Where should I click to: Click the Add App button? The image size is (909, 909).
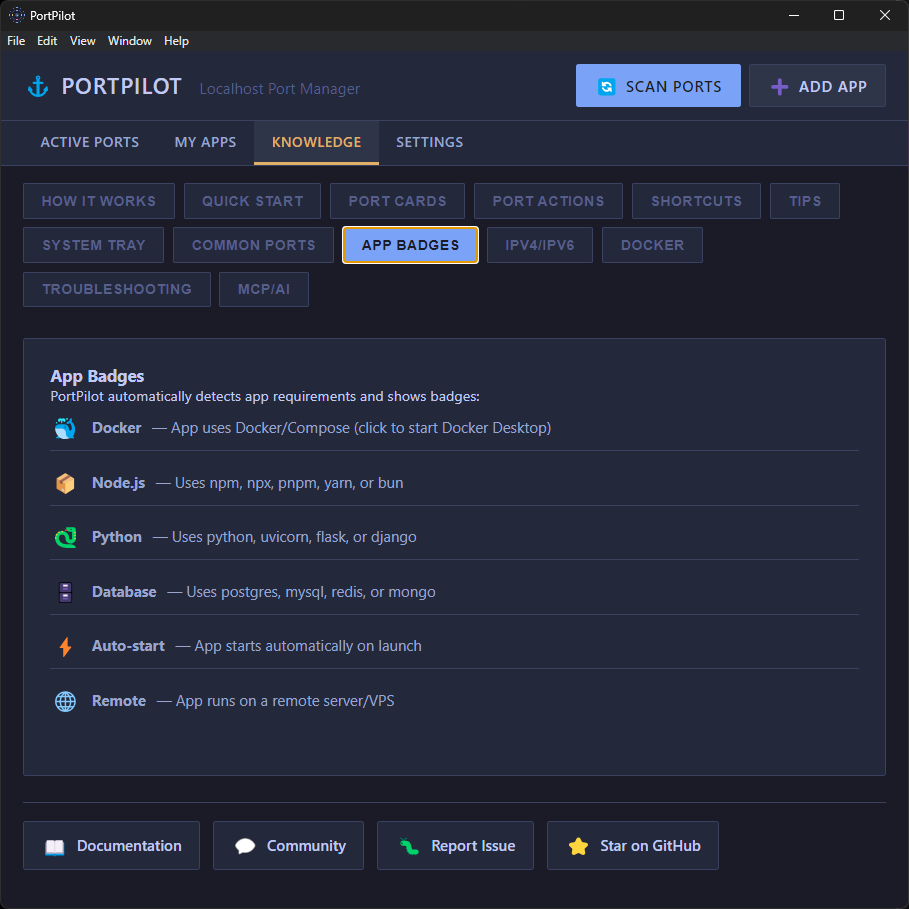point(817,86)
